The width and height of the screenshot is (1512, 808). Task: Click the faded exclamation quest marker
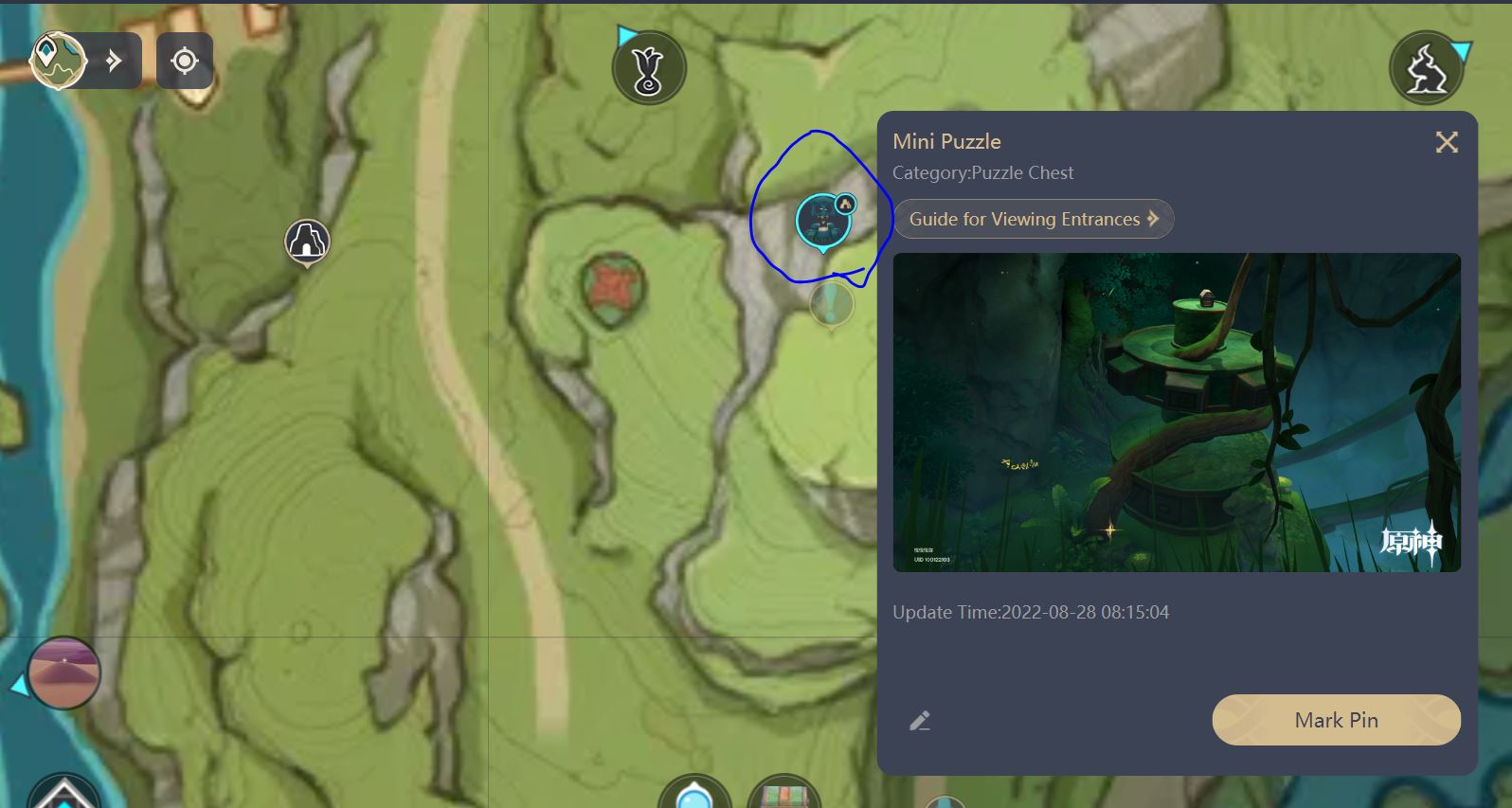(x=832, y=304)
